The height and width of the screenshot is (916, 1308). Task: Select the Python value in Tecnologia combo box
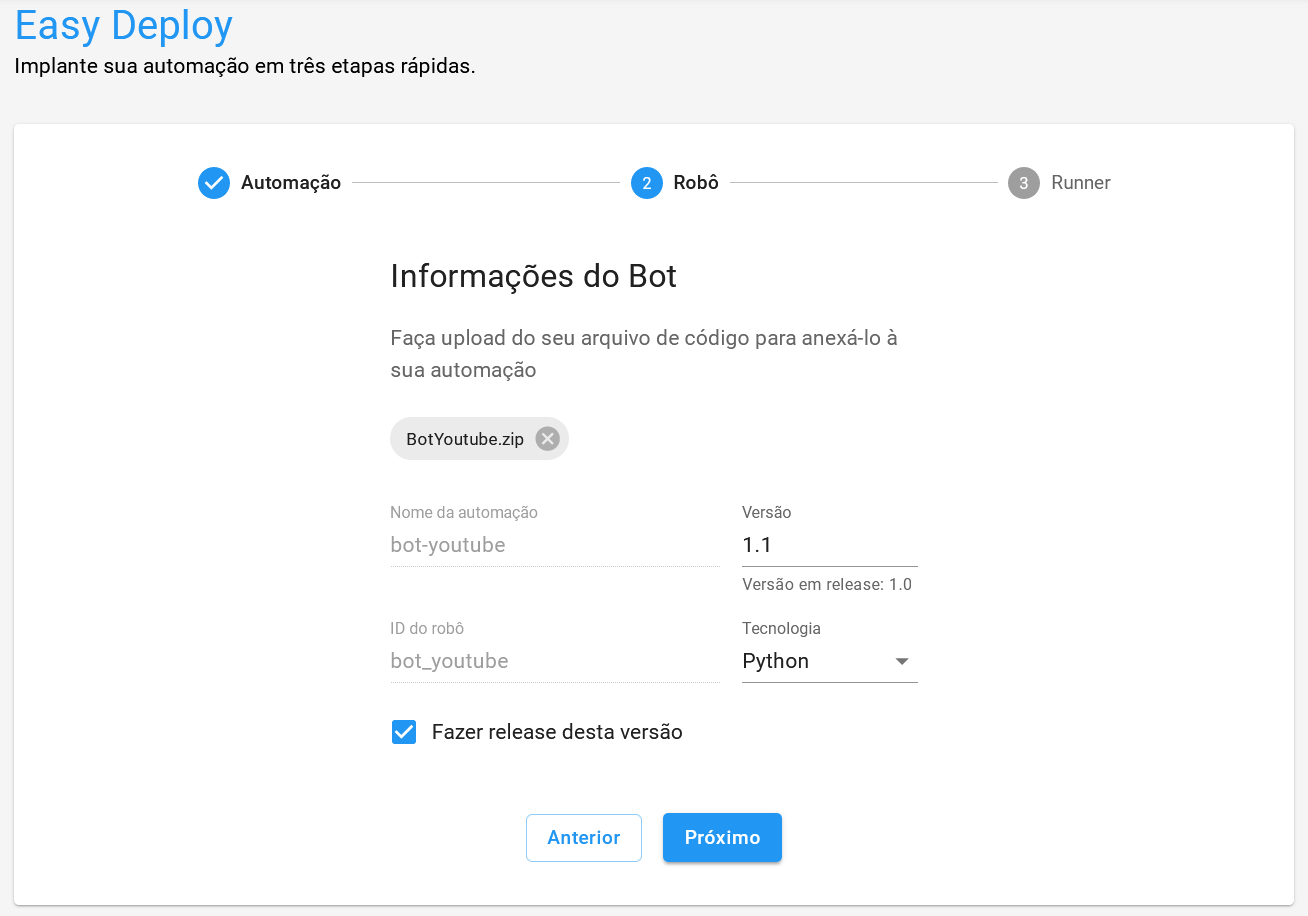[x=776, y=661]
